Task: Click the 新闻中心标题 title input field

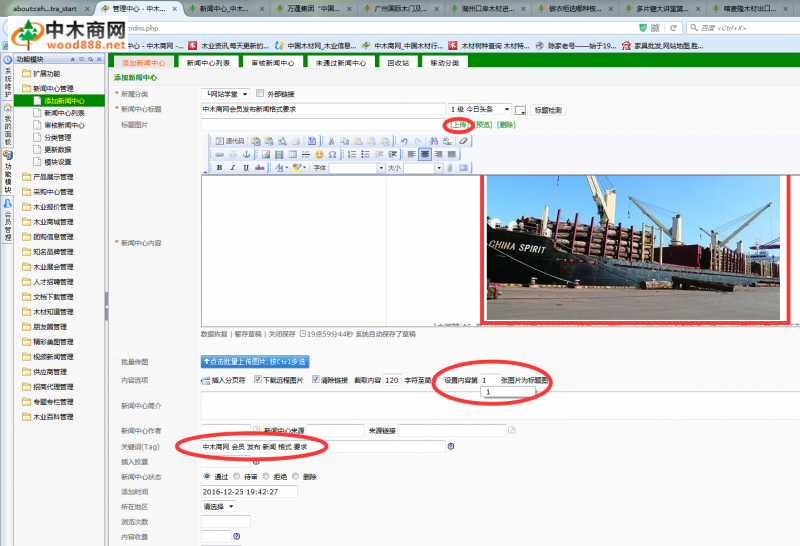Action: click(x=323, y=109)
